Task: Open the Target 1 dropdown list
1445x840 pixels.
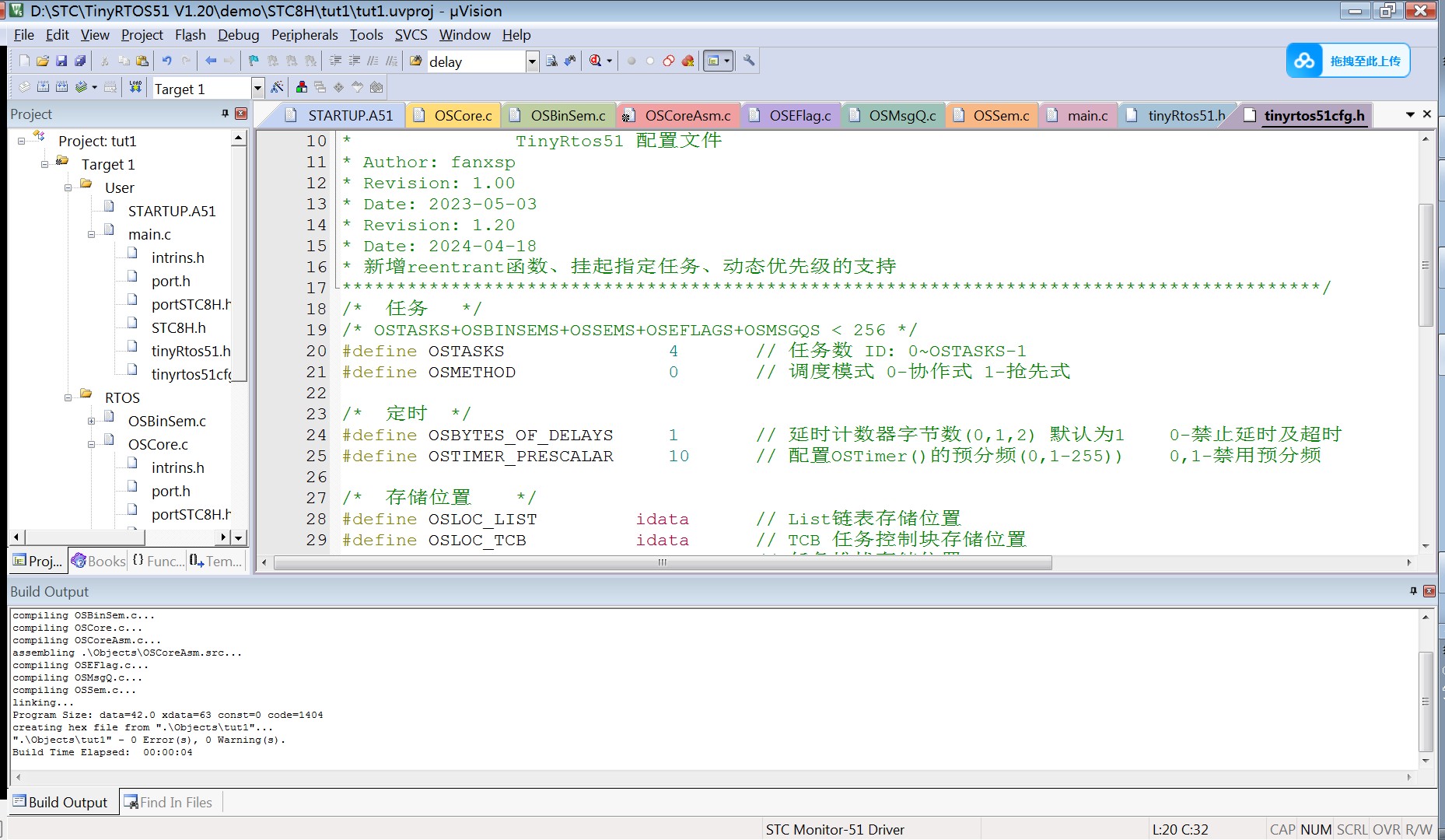Action: coord(257,88)
